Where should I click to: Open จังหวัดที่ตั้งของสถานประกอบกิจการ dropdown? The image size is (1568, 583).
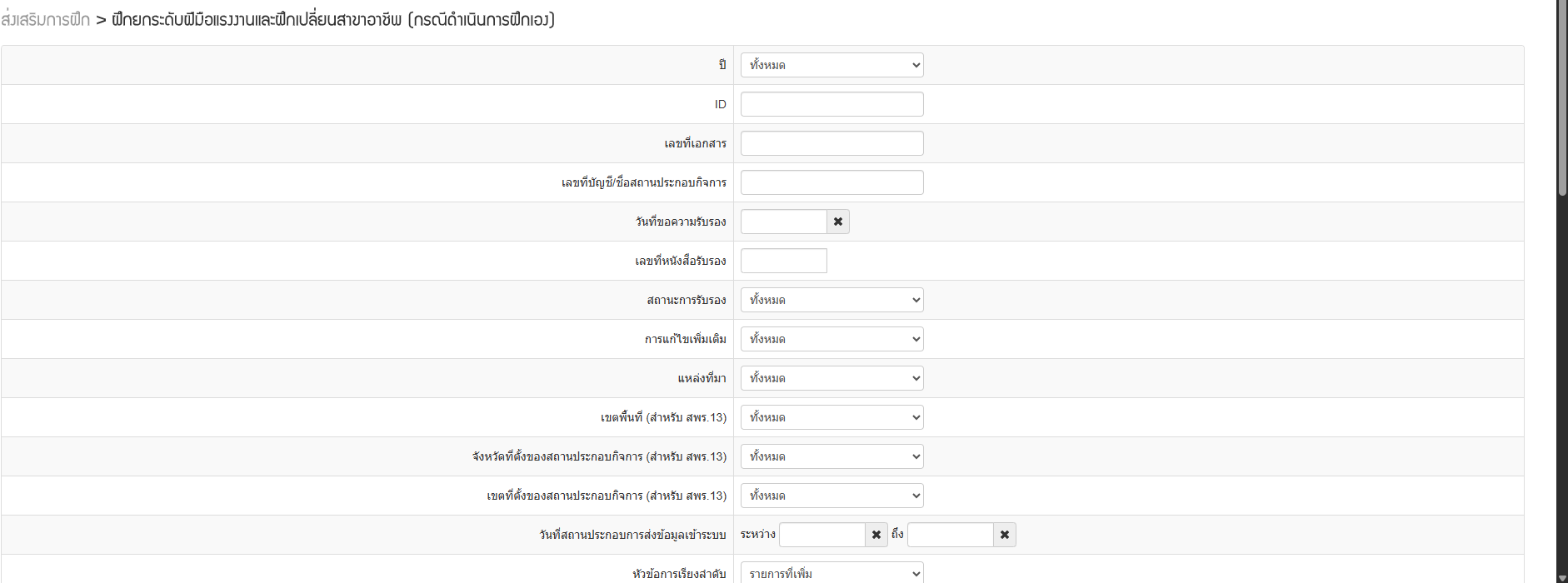(x=831, y=456)
